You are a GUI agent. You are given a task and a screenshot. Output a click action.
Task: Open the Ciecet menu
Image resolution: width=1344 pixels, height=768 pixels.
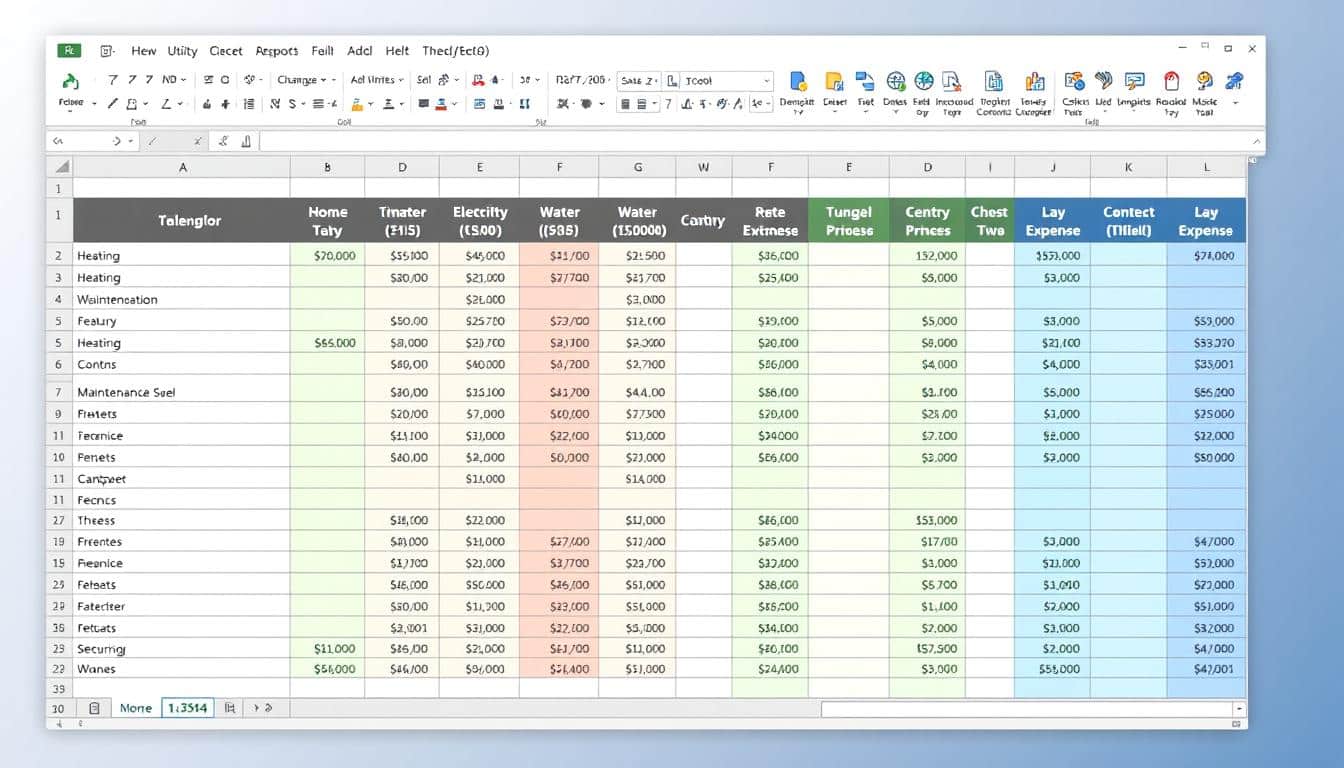click(x=226, y=51)
